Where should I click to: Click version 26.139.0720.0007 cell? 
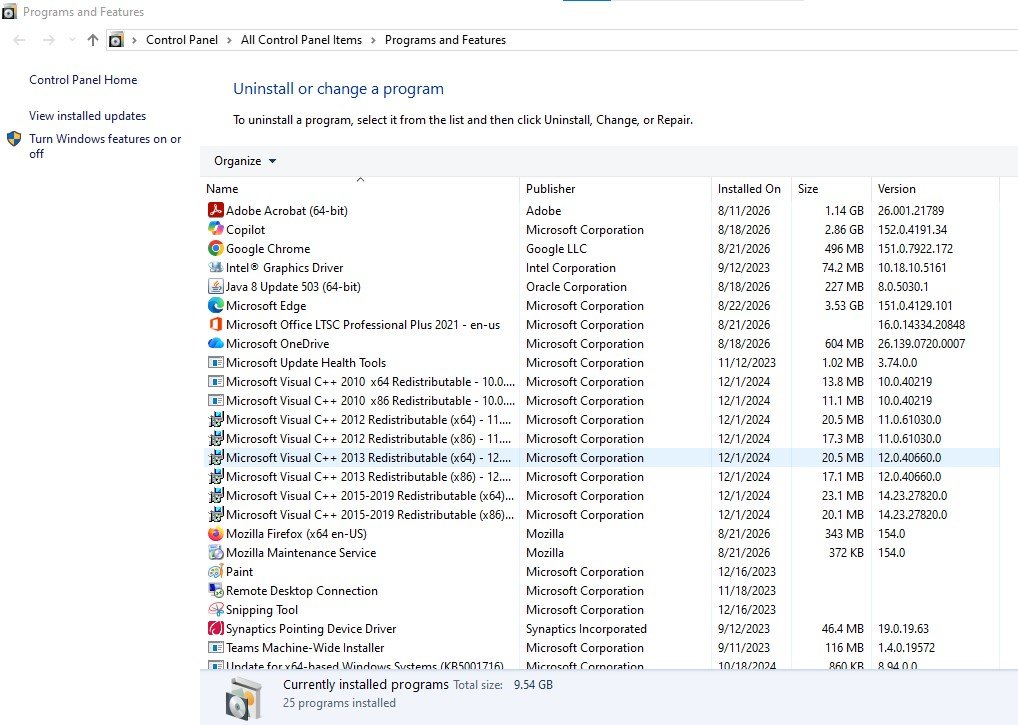tap(921, 343)
